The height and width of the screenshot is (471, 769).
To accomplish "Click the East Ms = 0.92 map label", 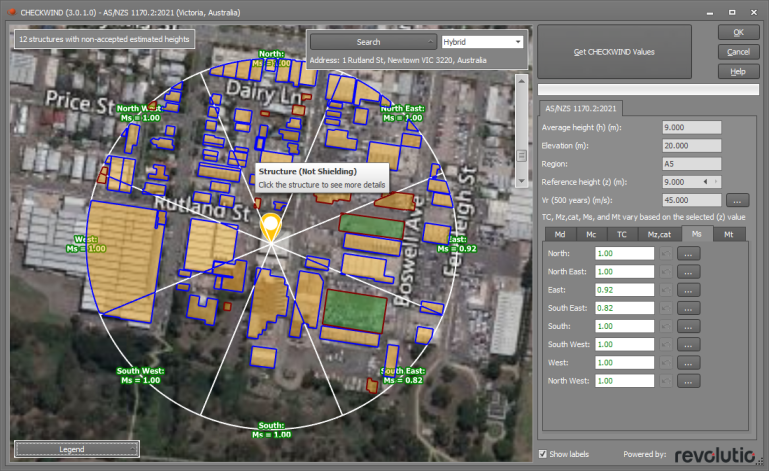I will [x=457, y=244].
